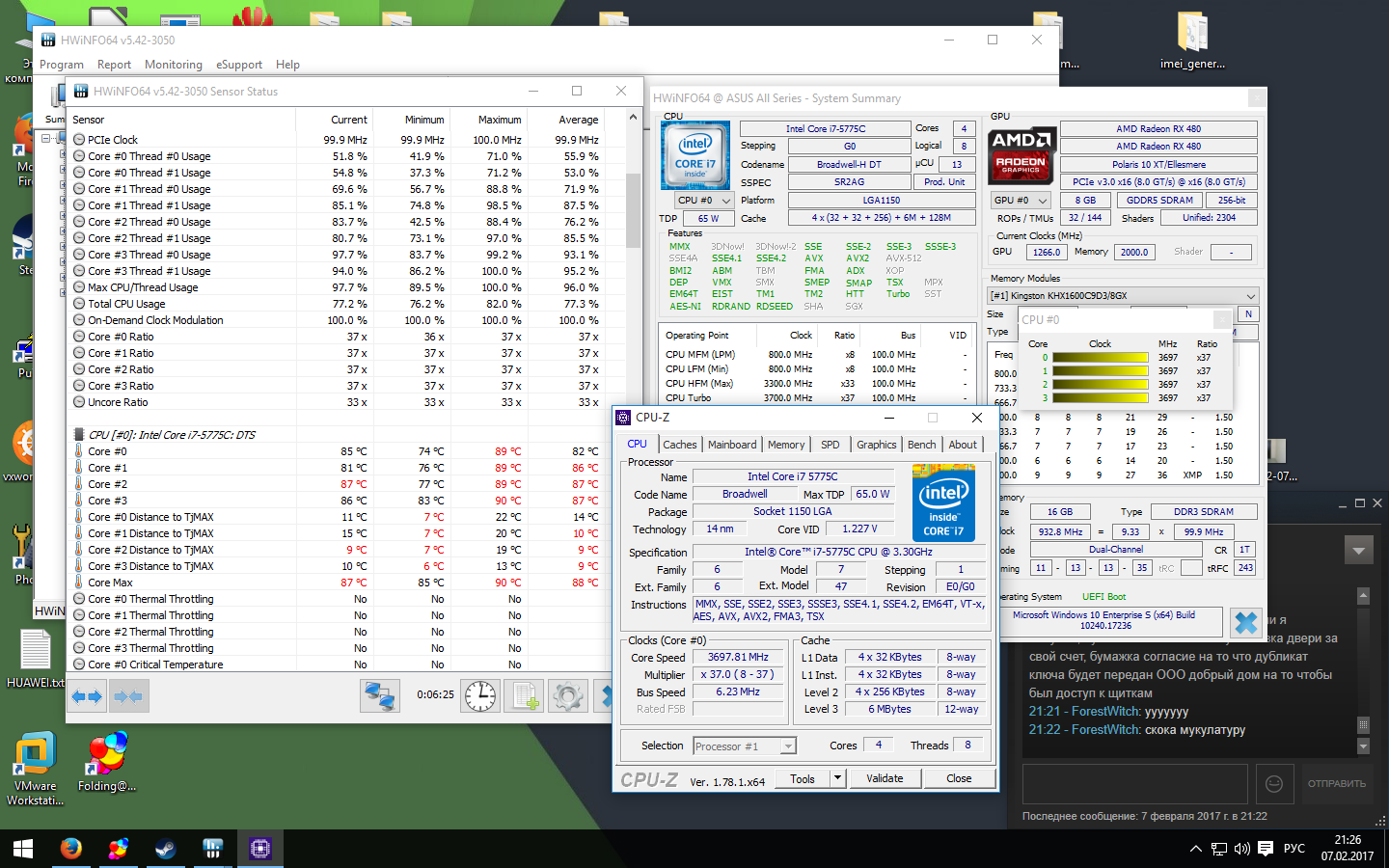Open the action center notifications icon

(1266, 849)
